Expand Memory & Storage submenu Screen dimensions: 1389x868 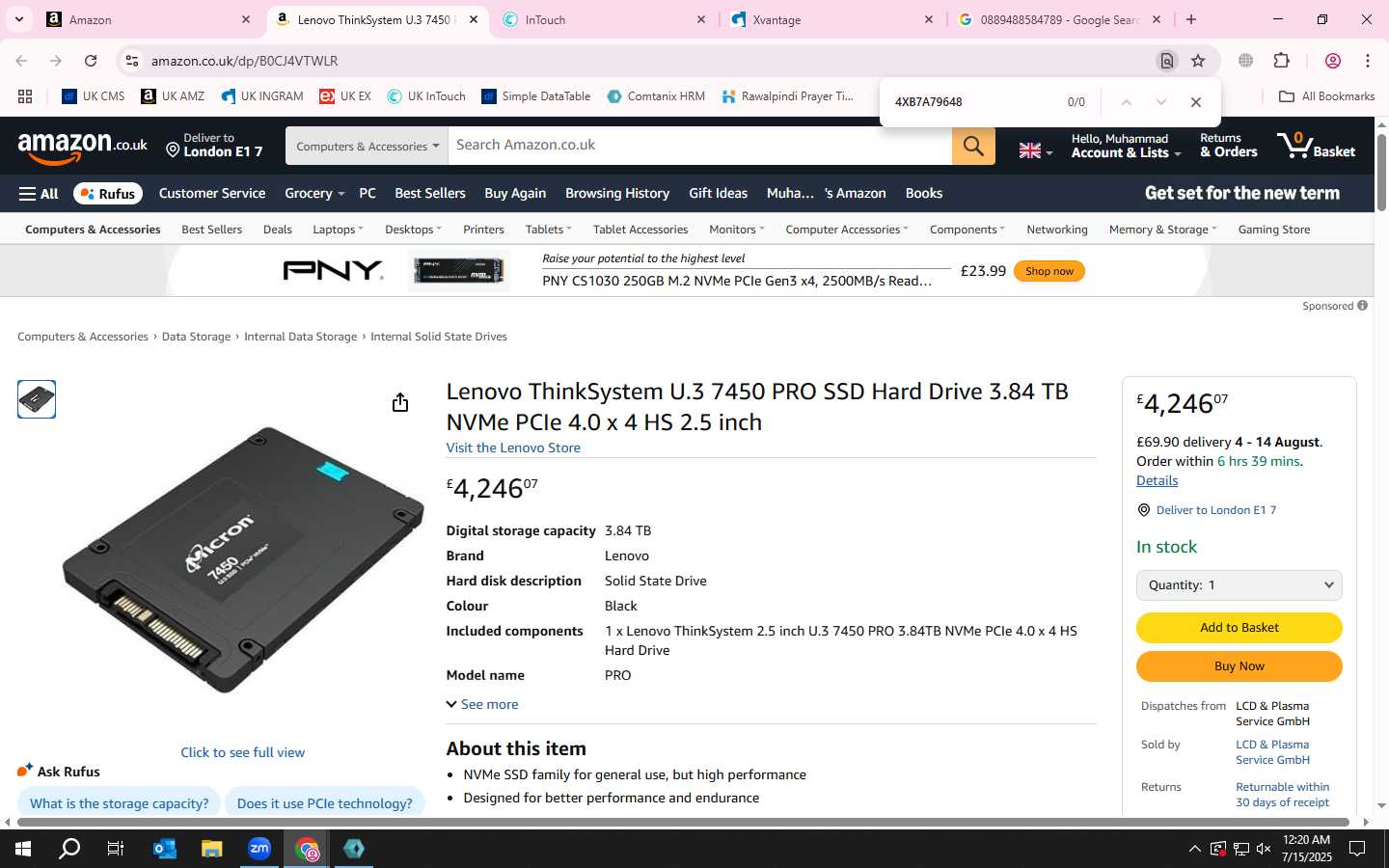point(1163,230)
